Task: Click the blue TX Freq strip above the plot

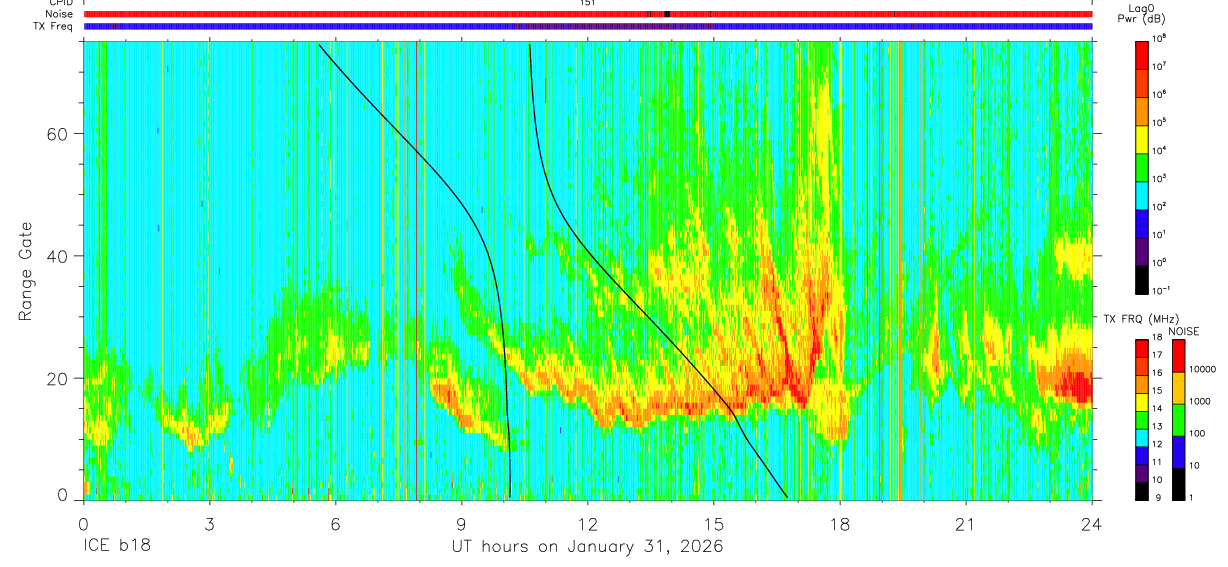Action: pos(588,26)
